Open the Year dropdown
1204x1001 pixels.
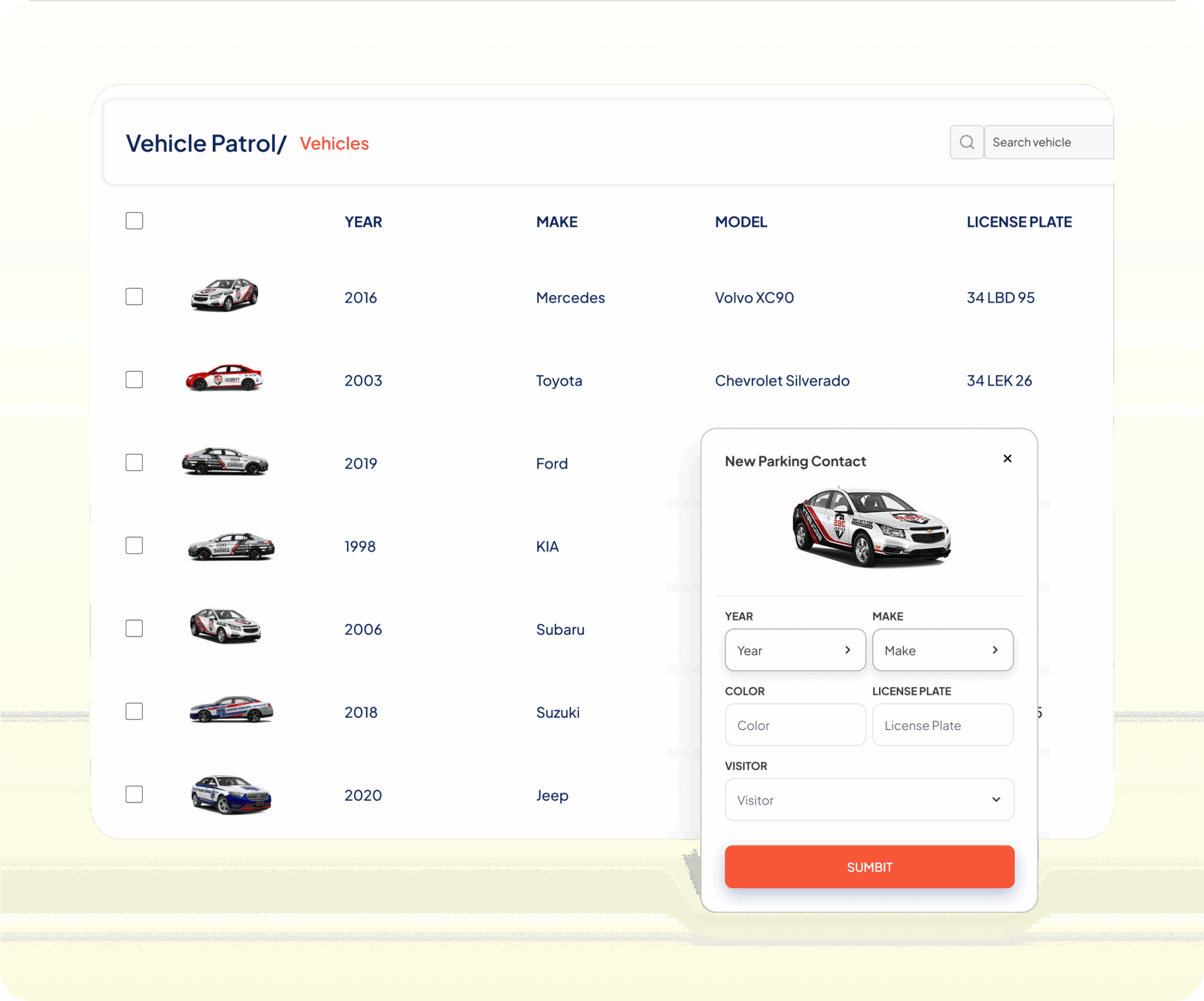[x=795, y=650]
